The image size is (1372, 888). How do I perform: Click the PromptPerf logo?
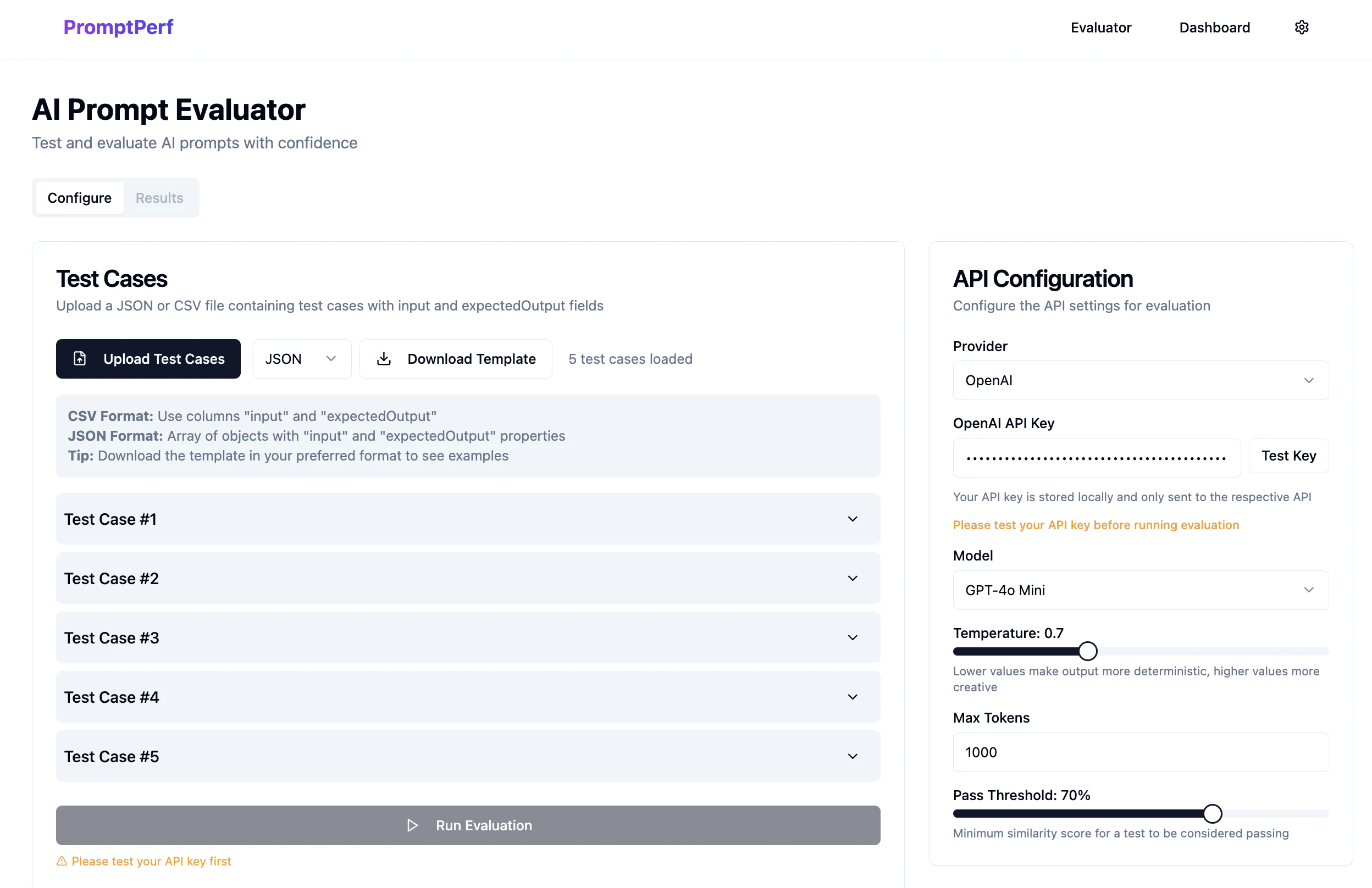[118, 27]
